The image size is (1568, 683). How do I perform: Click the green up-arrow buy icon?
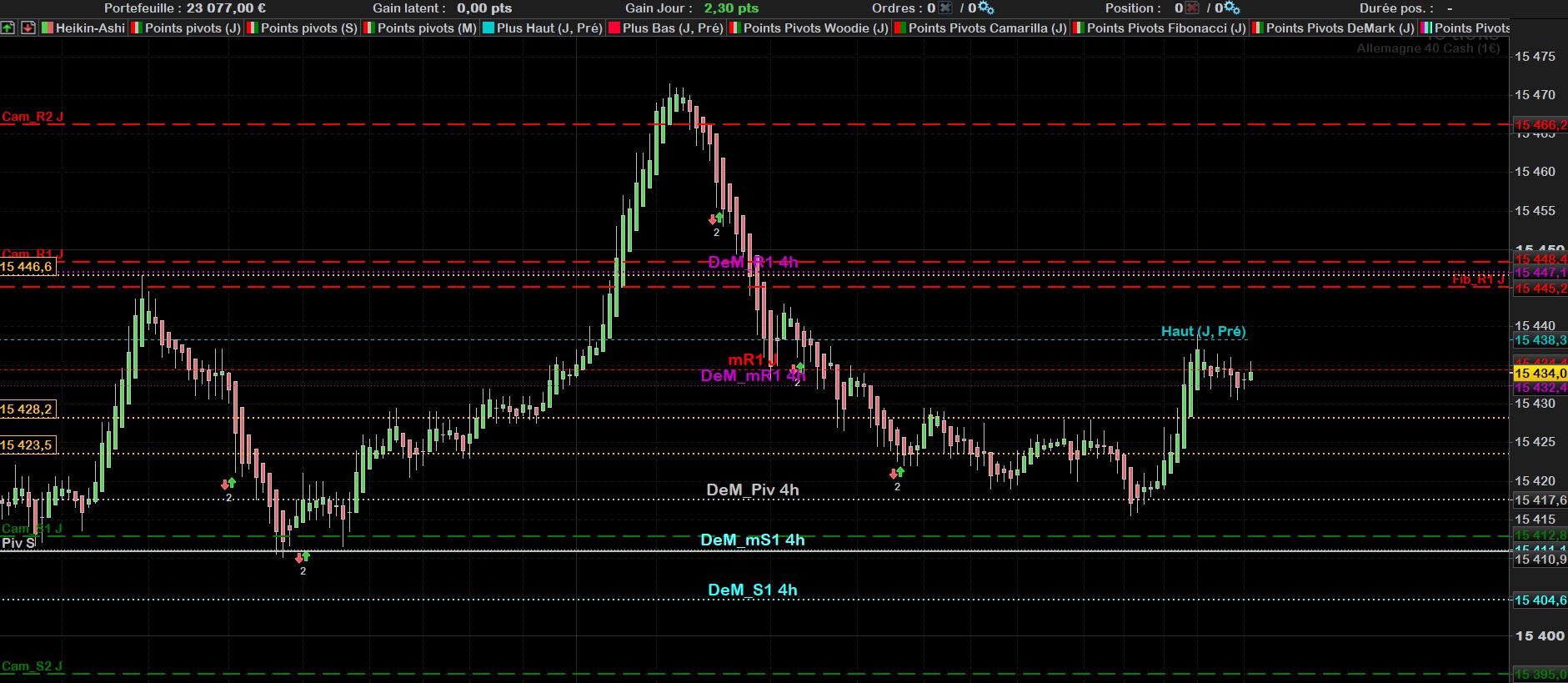8,28
